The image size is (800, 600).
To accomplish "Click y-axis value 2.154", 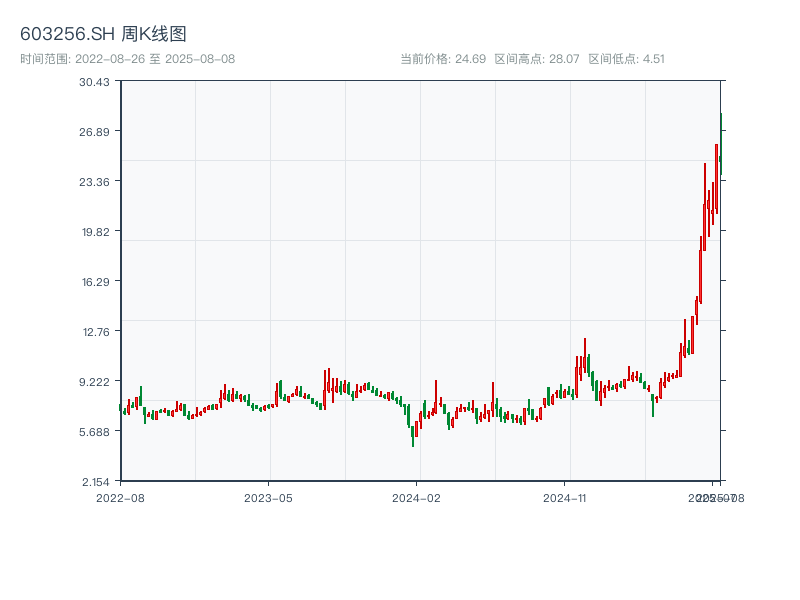I will tap(95, 482).
